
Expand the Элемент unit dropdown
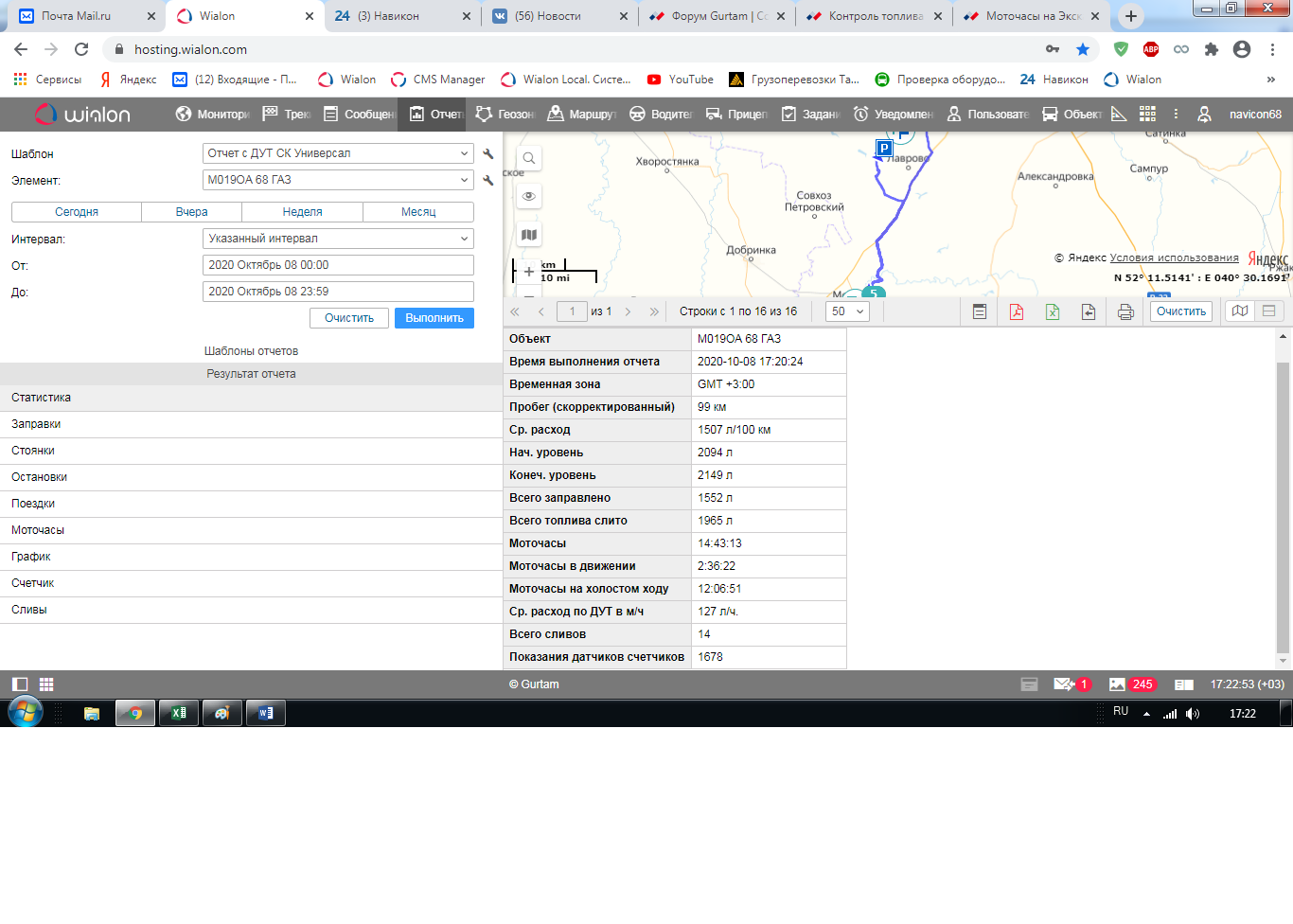tap(338, 180)
